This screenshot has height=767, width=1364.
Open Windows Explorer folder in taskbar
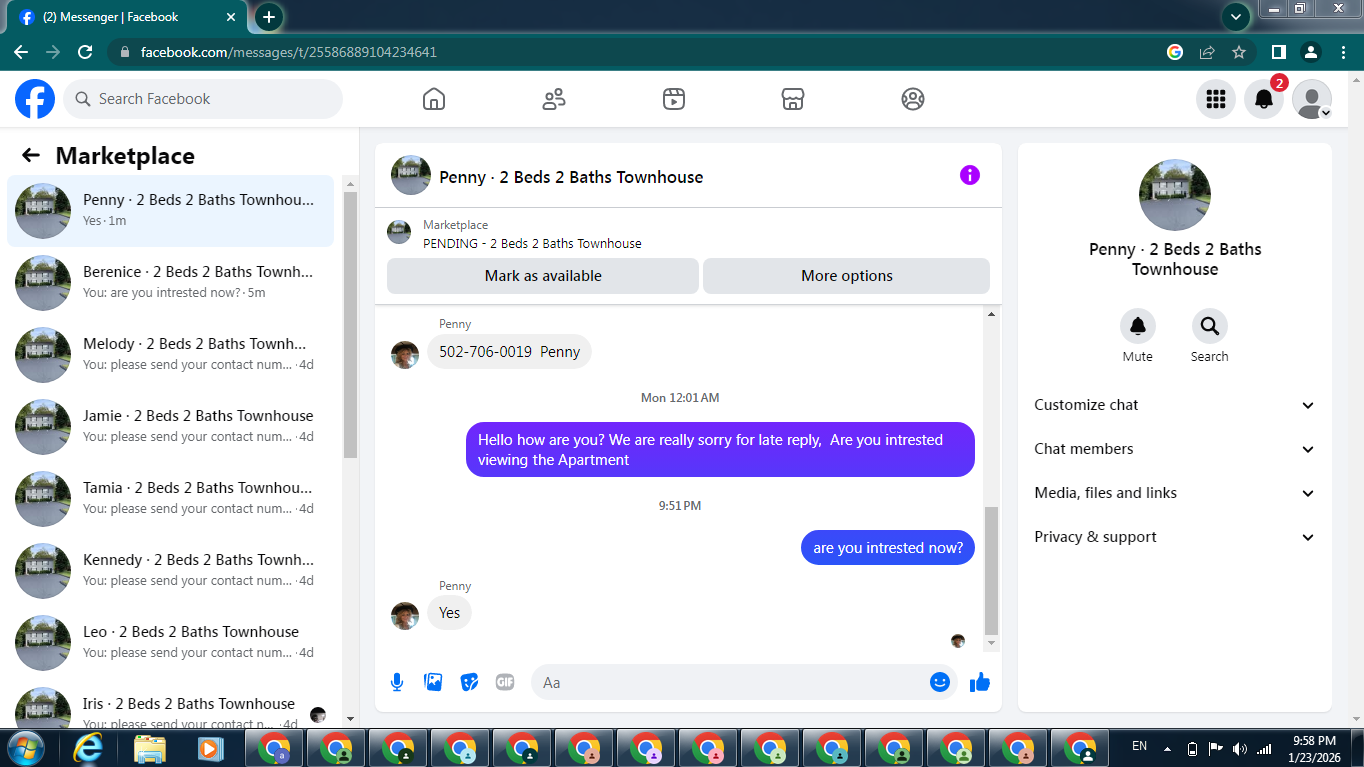pos(150,748)
